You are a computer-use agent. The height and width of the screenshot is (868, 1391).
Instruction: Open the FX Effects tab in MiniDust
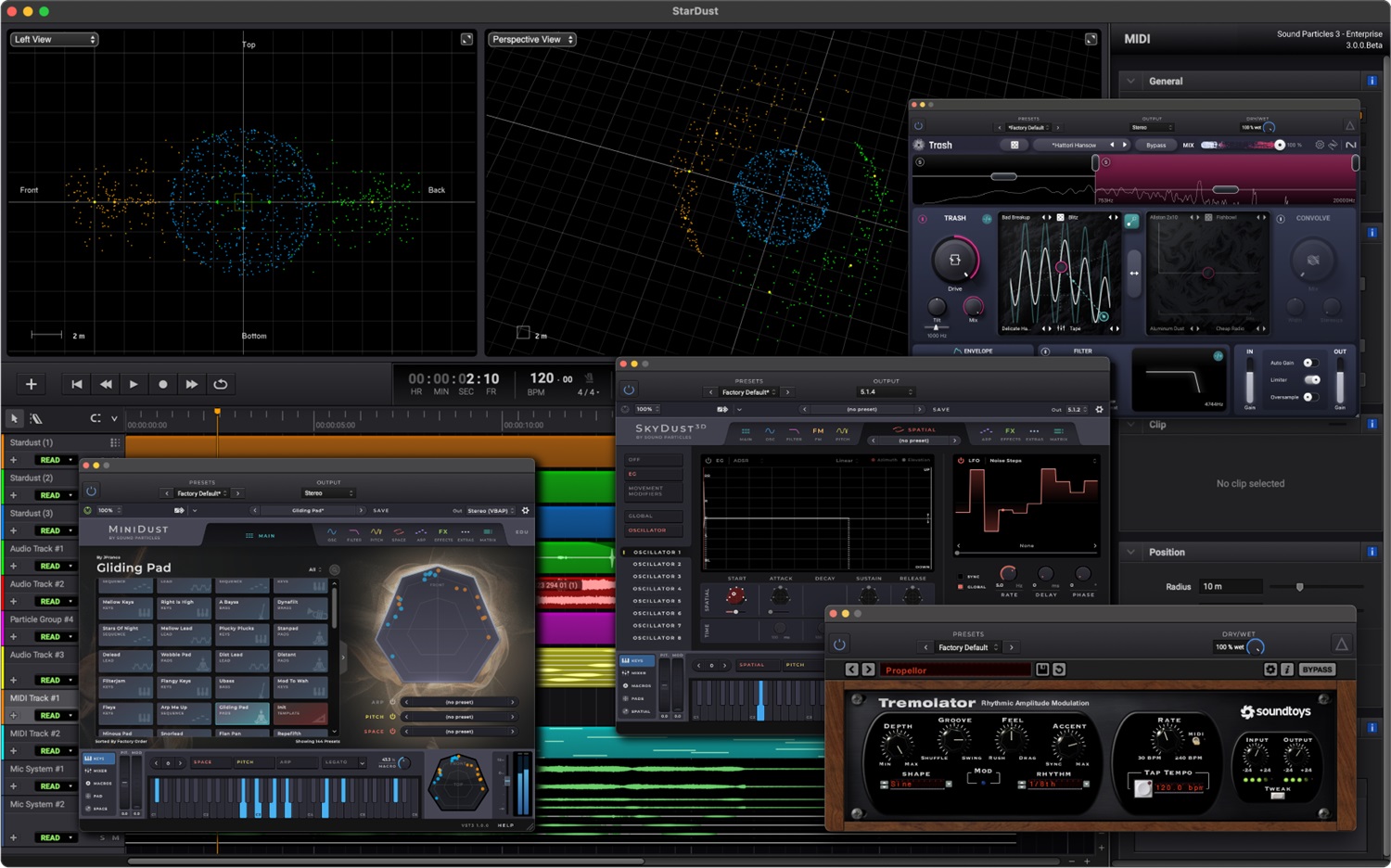[x=443, y=534]
